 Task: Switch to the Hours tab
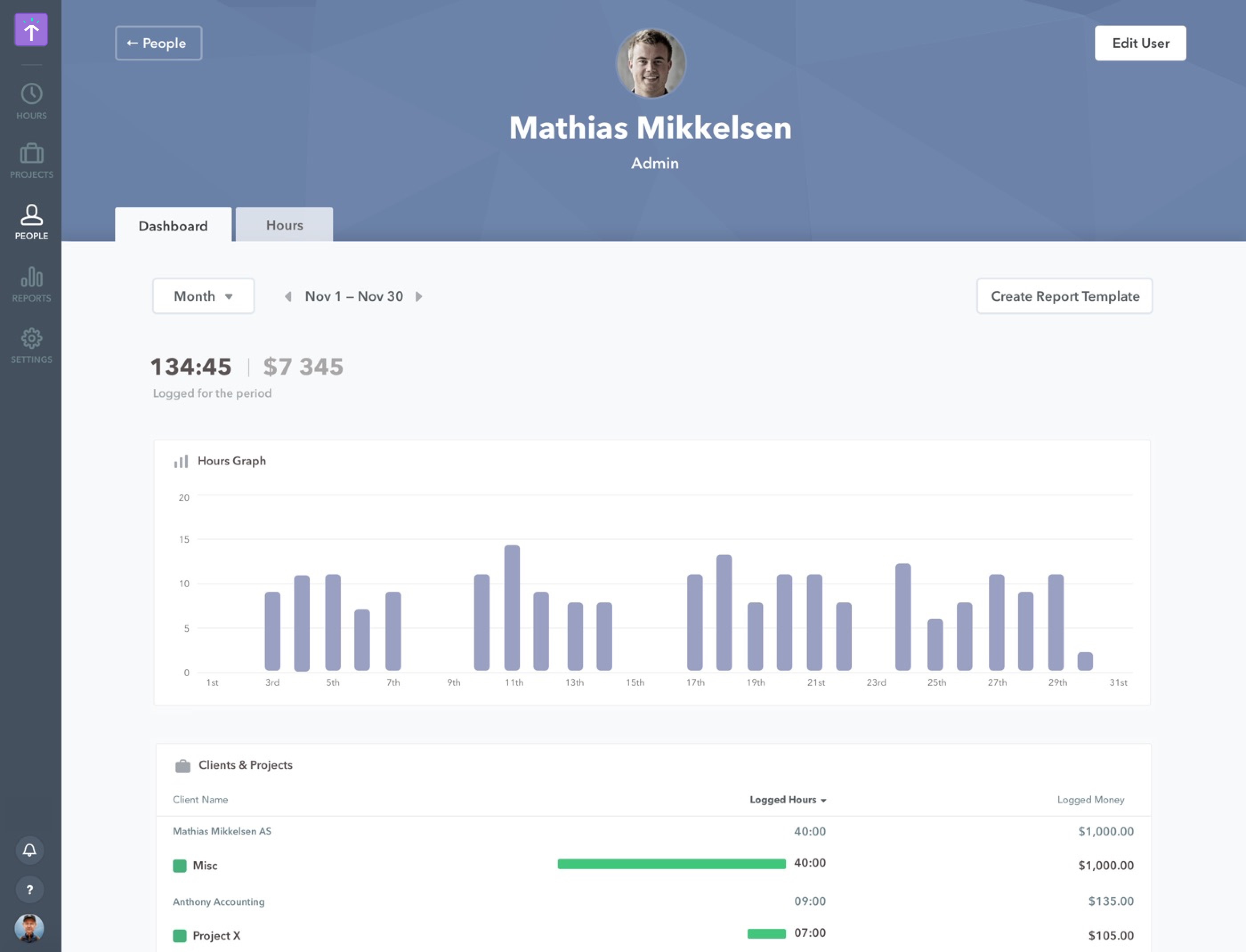click(283, 225)
